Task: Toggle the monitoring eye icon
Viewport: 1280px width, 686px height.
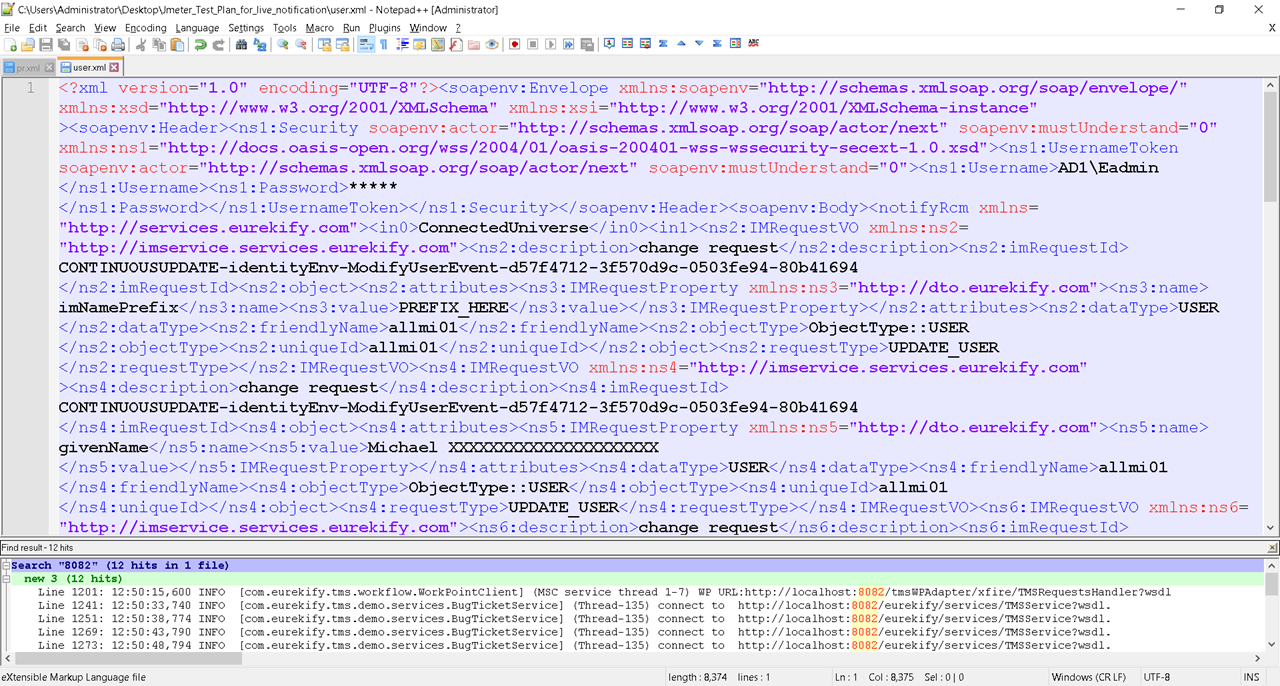Action: pyautogui.click(x=492, y=44)
